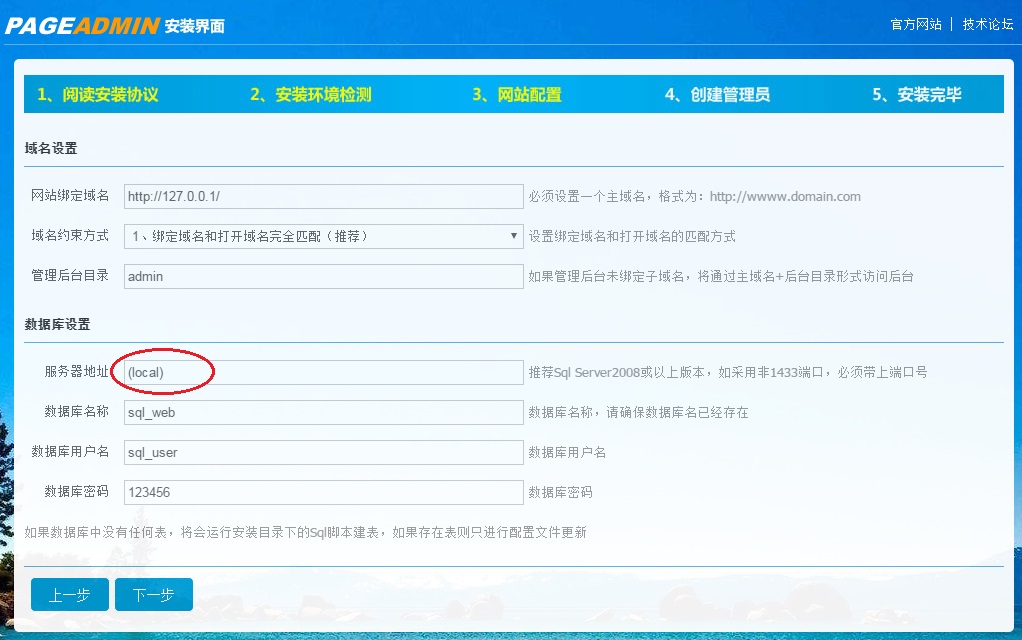Select the 数据库密码 input box

tap(323, 492)
